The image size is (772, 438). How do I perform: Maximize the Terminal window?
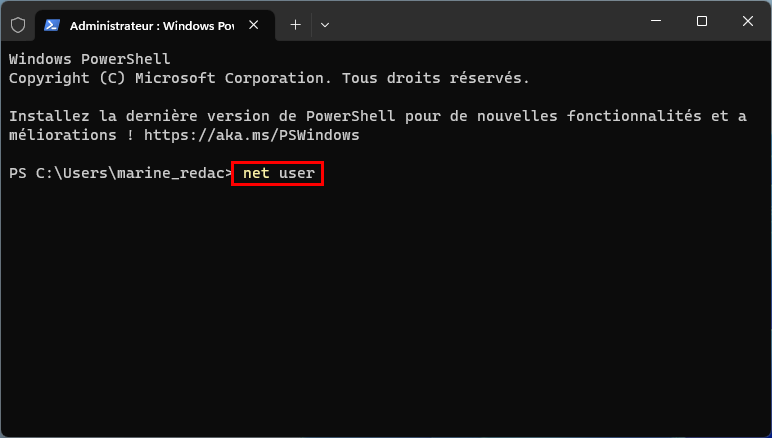click(x=702, y=21)
